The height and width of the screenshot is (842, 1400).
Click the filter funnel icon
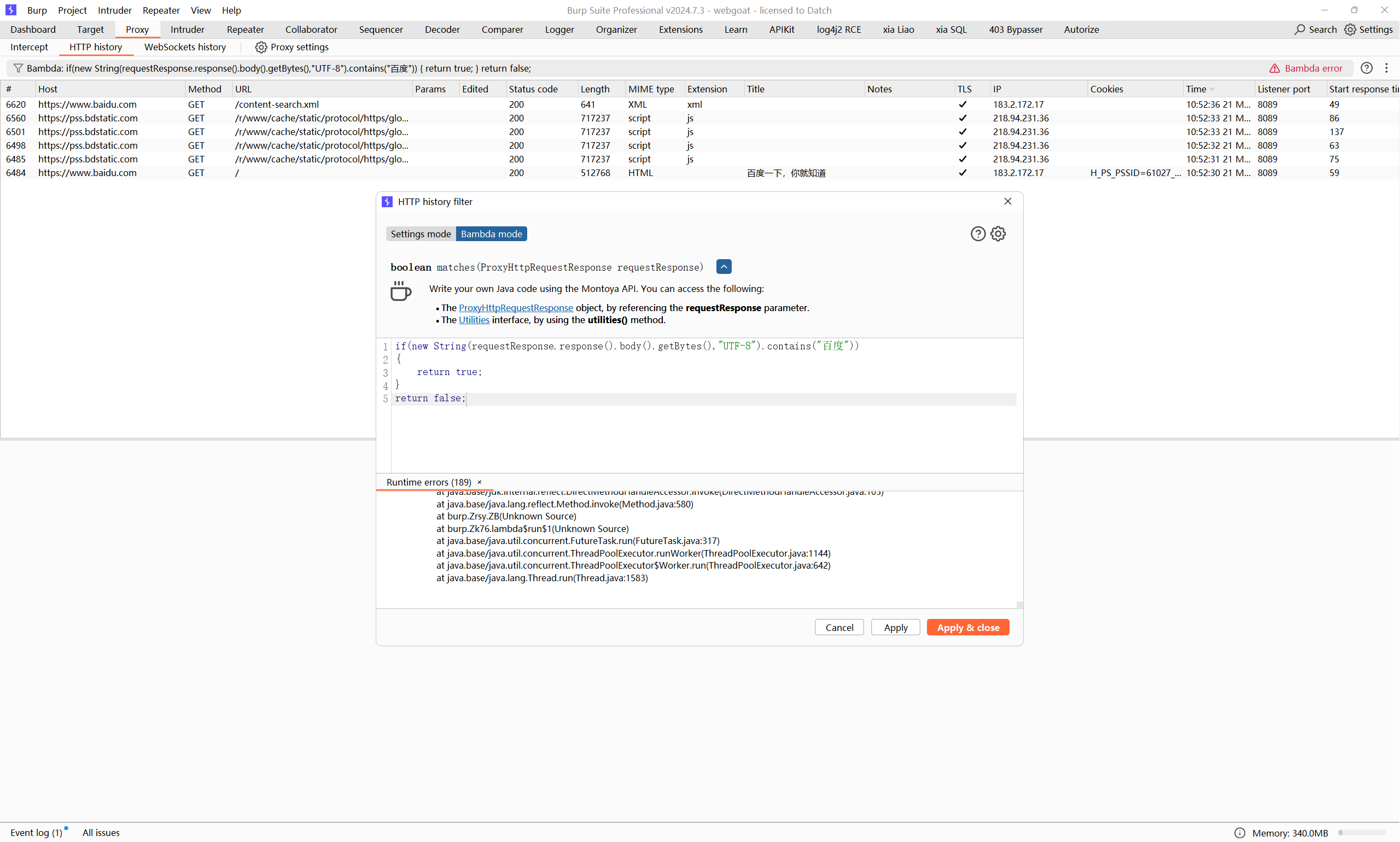coord(18,68)
